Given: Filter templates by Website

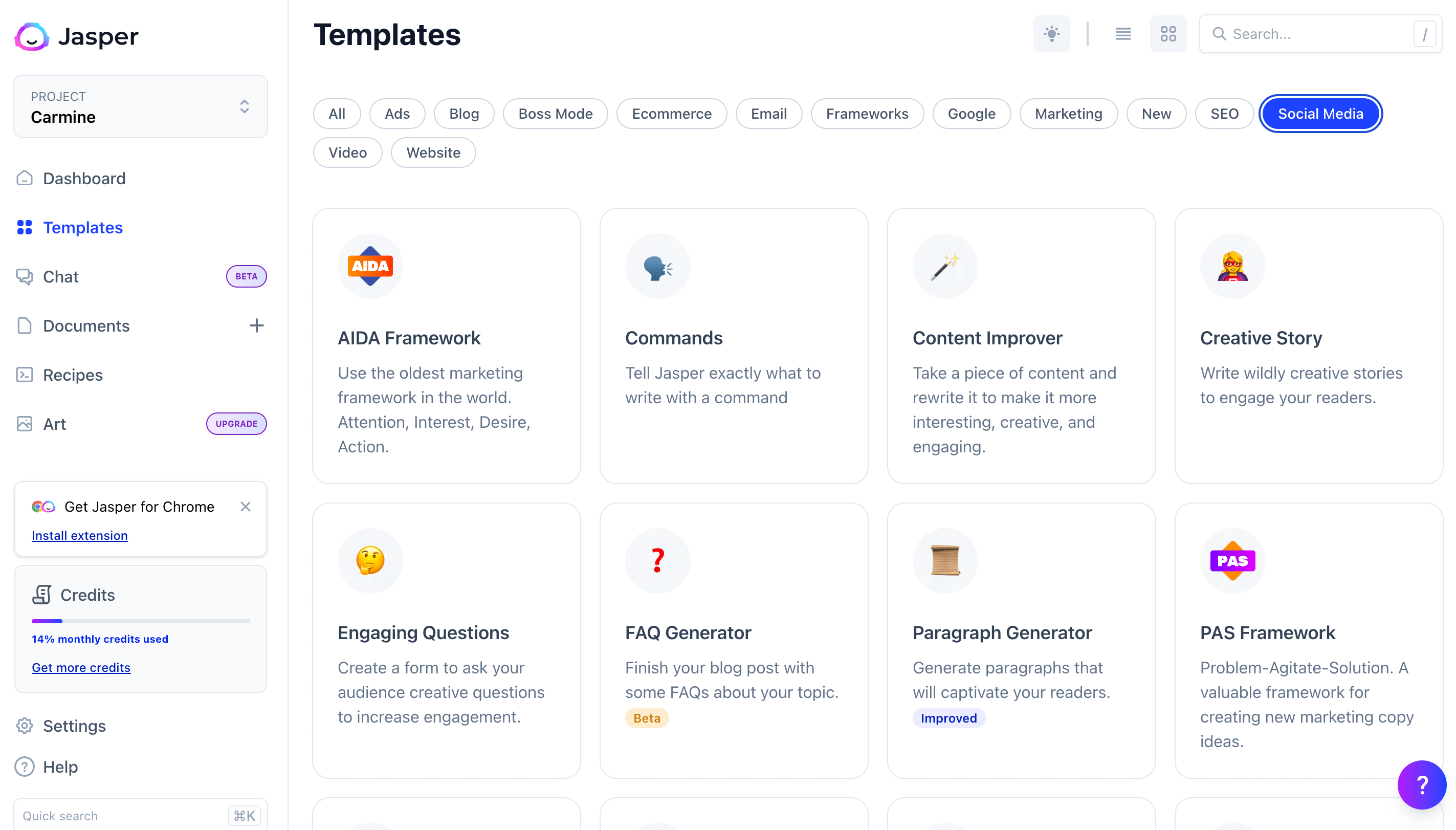Looking at the screenshot, I should [433, 152].
